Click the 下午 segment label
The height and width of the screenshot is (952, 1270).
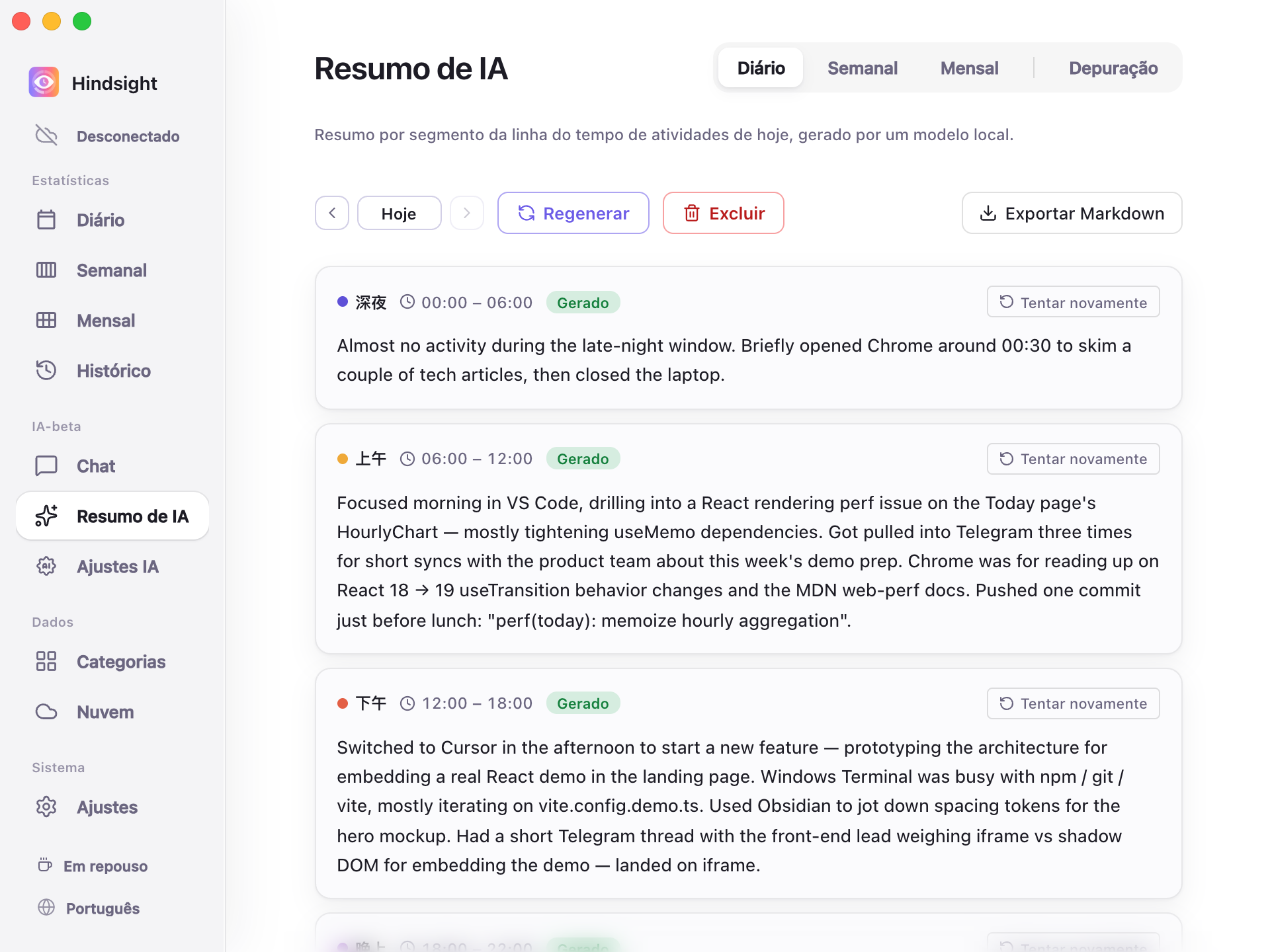[371, 703]
